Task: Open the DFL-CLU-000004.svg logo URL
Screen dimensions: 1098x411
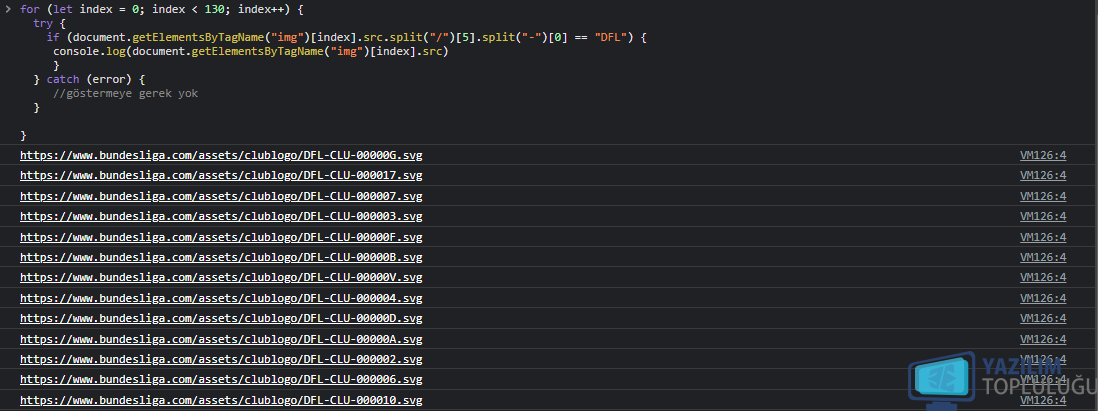Action: 221,298
